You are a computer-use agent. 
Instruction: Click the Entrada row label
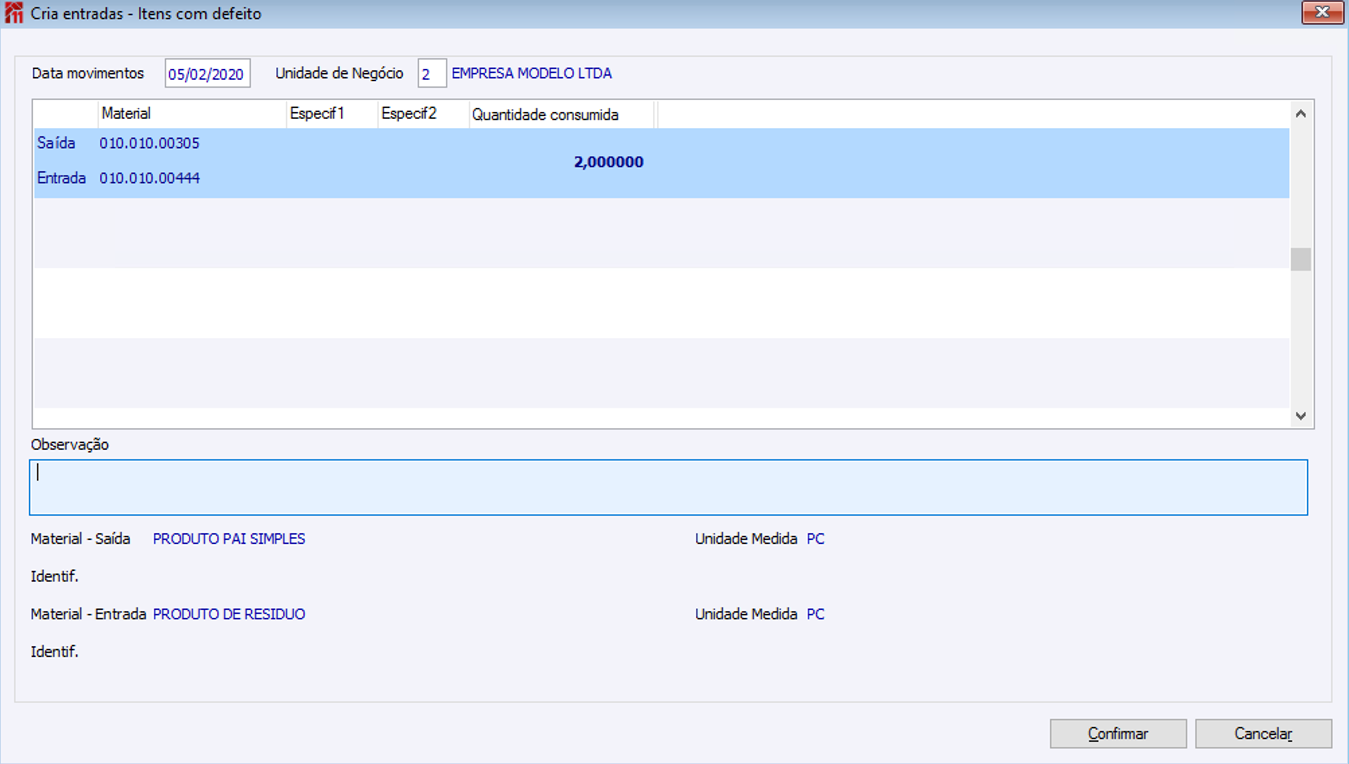pyautogui.click(x=62, y=178)
